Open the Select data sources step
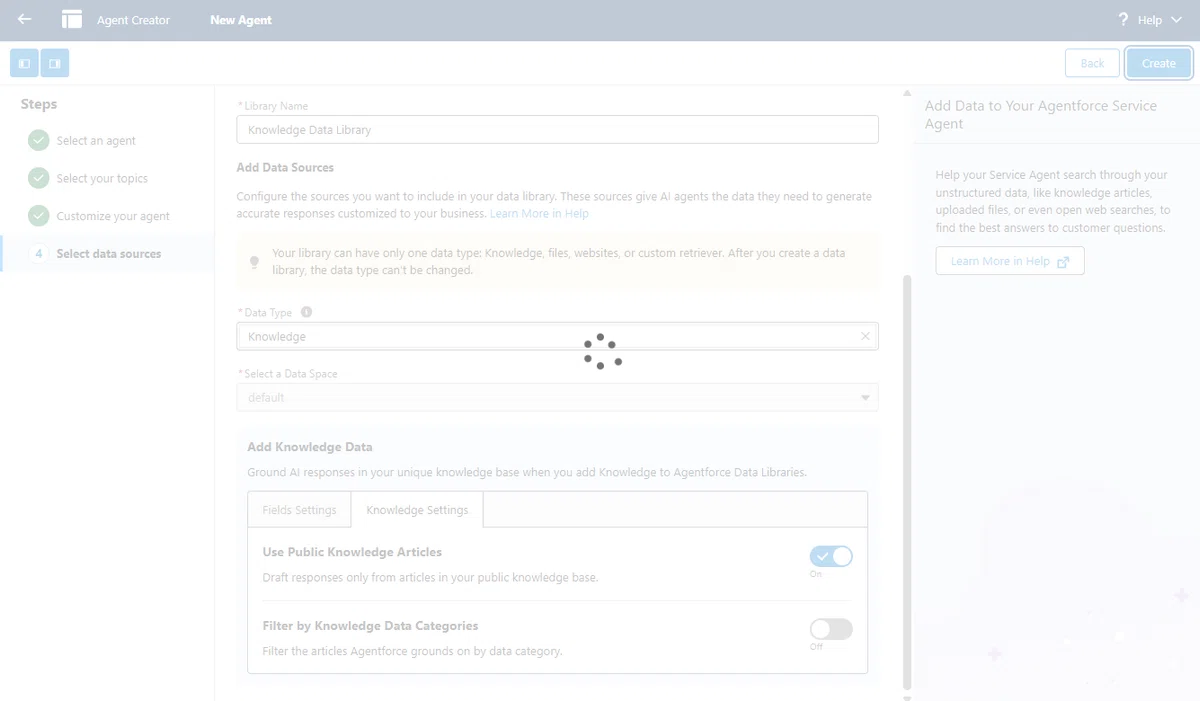 click(109, 254)
